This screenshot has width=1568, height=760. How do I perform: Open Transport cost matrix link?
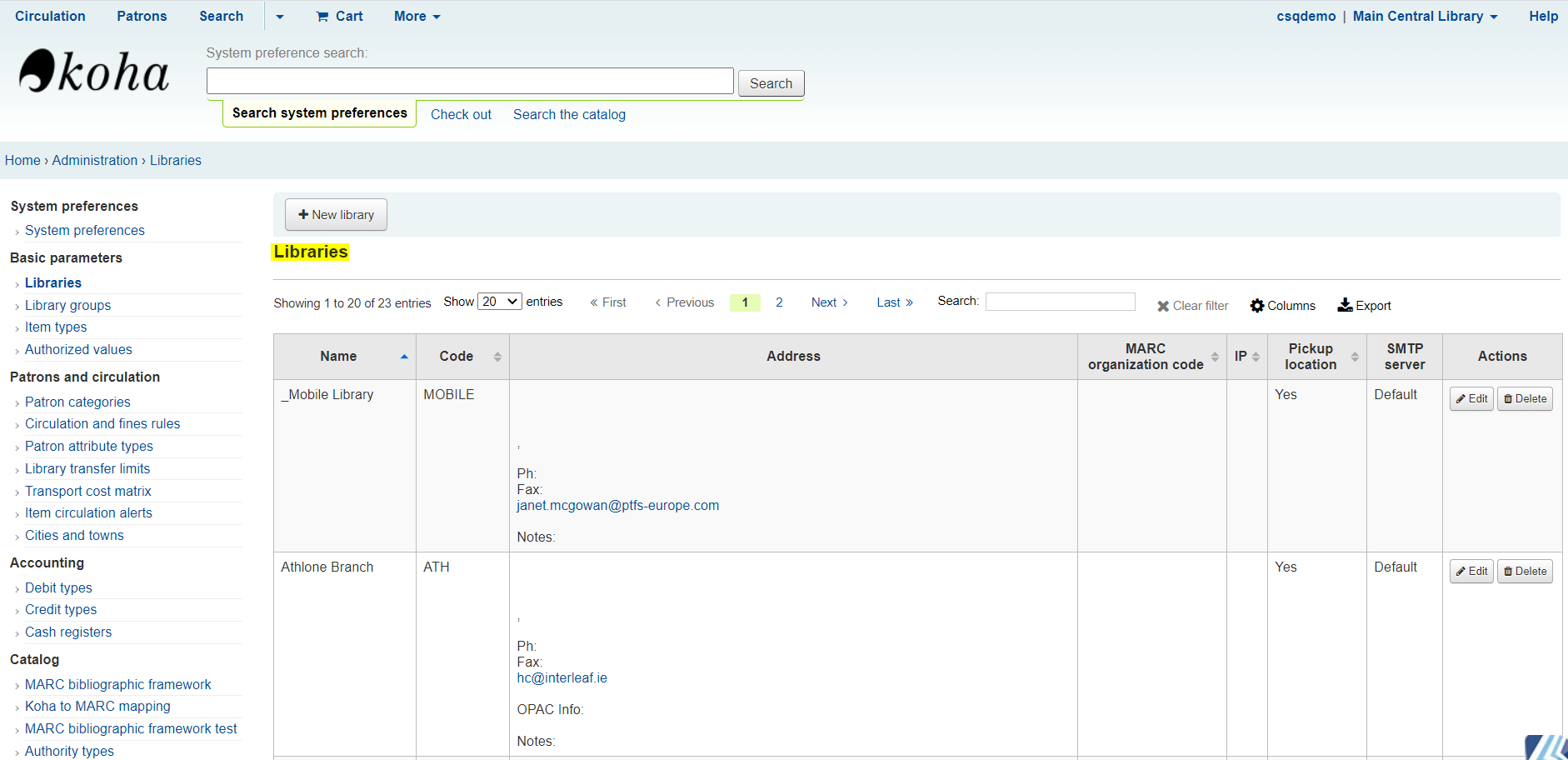88,492
